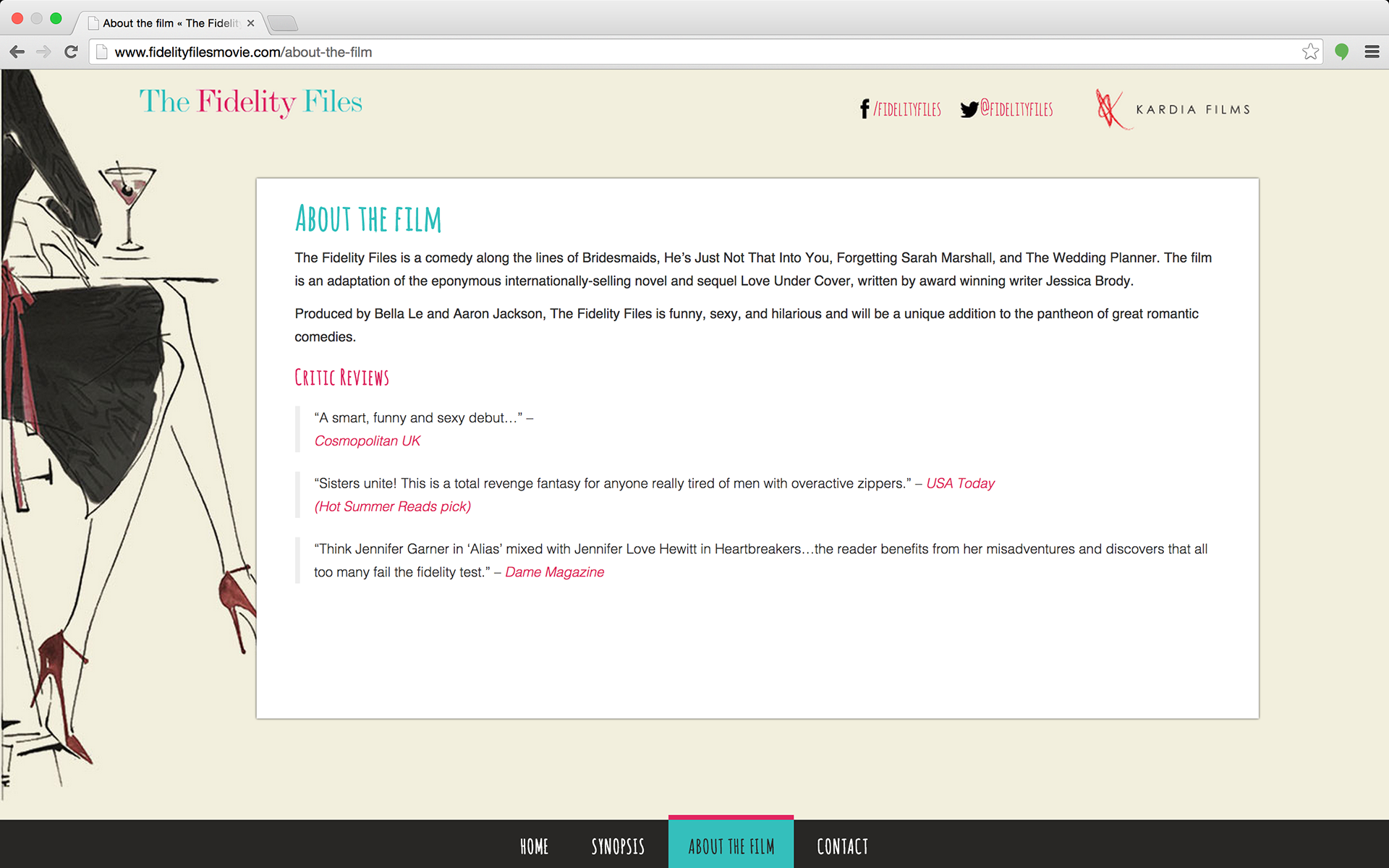Image resolution: width=1389 pixels, height=868 pixels.
Task: Click The Fidelity Files site logo
Action: point(250,102)
